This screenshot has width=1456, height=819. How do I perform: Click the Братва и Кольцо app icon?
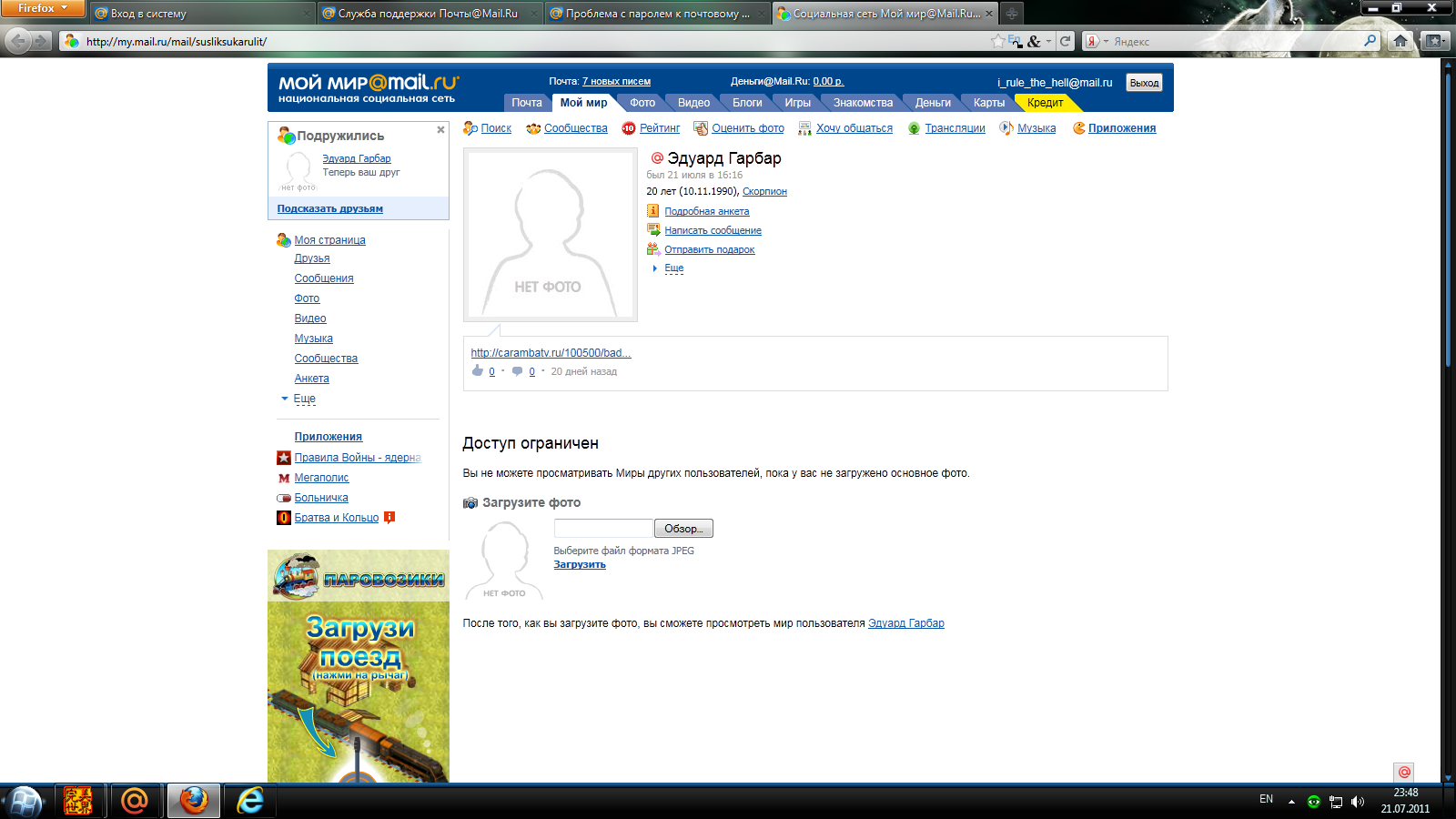(x=284, y=518)
